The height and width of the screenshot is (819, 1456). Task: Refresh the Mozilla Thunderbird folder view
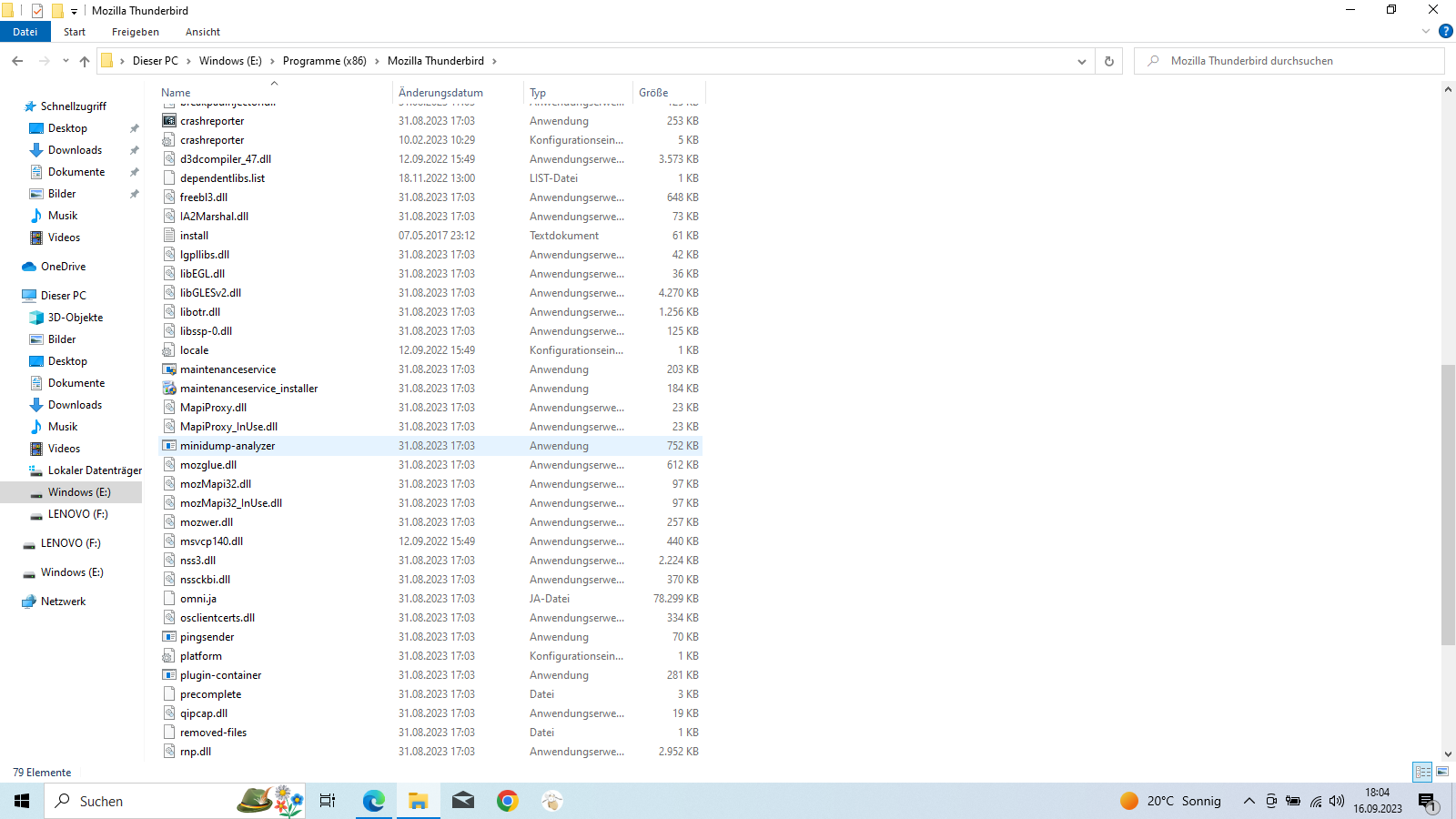pyautogui.click(x=1109, y=61)
